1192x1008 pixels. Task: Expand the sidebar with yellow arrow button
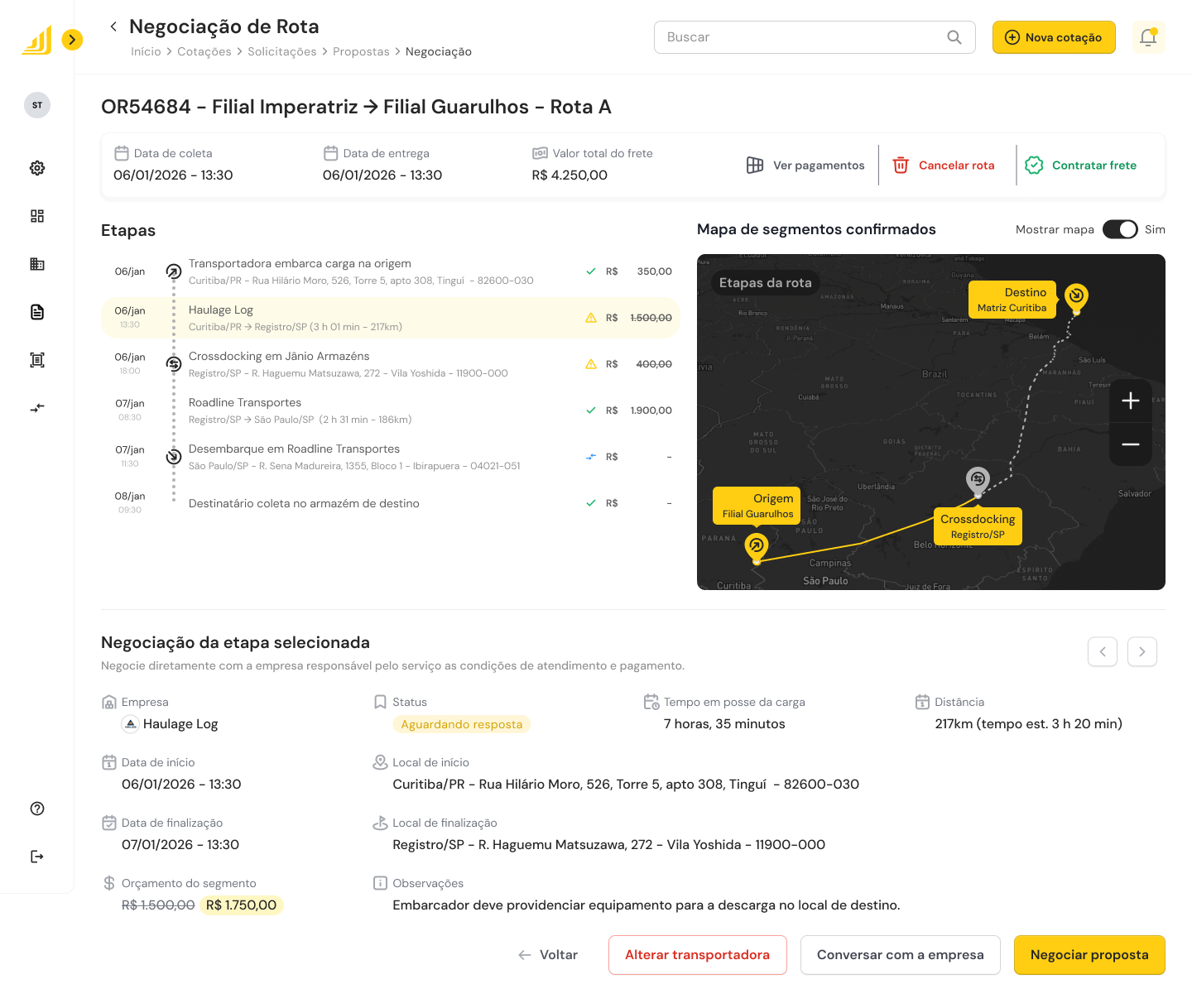(73, 39)
